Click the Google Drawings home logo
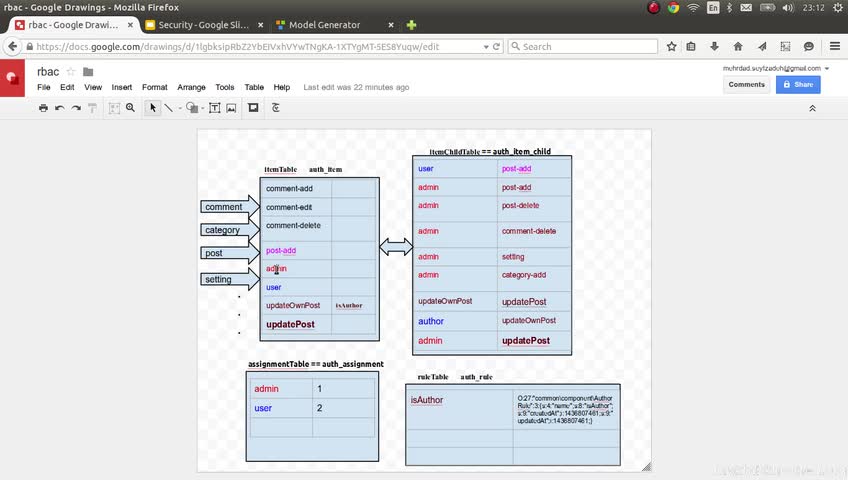Viewport: 848px width, 480px height. coord(12,78)
